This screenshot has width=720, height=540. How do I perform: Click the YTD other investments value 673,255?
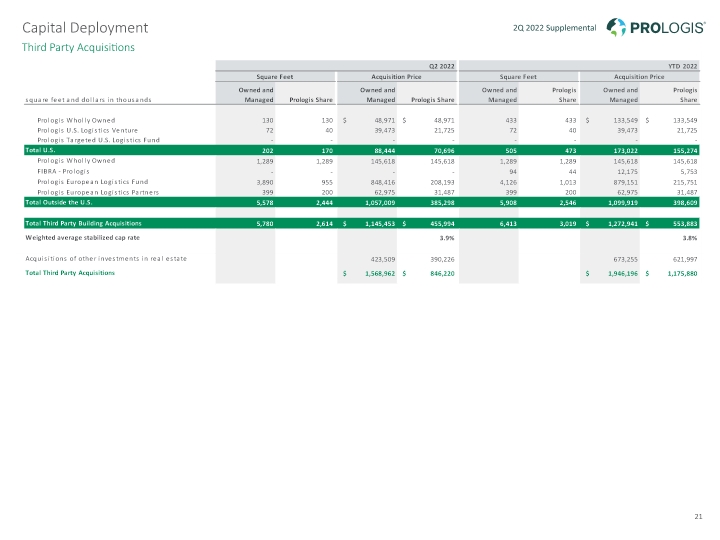[625, 259]
